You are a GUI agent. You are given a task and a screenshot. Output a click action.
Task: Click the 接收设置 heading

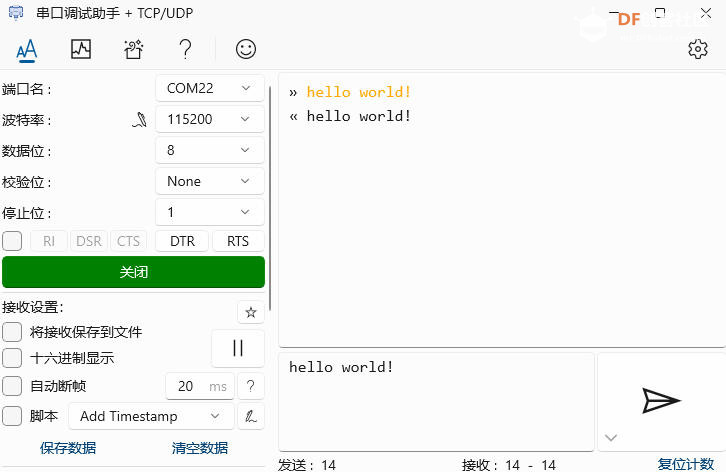pyautogui.click(x=32, y=307)
